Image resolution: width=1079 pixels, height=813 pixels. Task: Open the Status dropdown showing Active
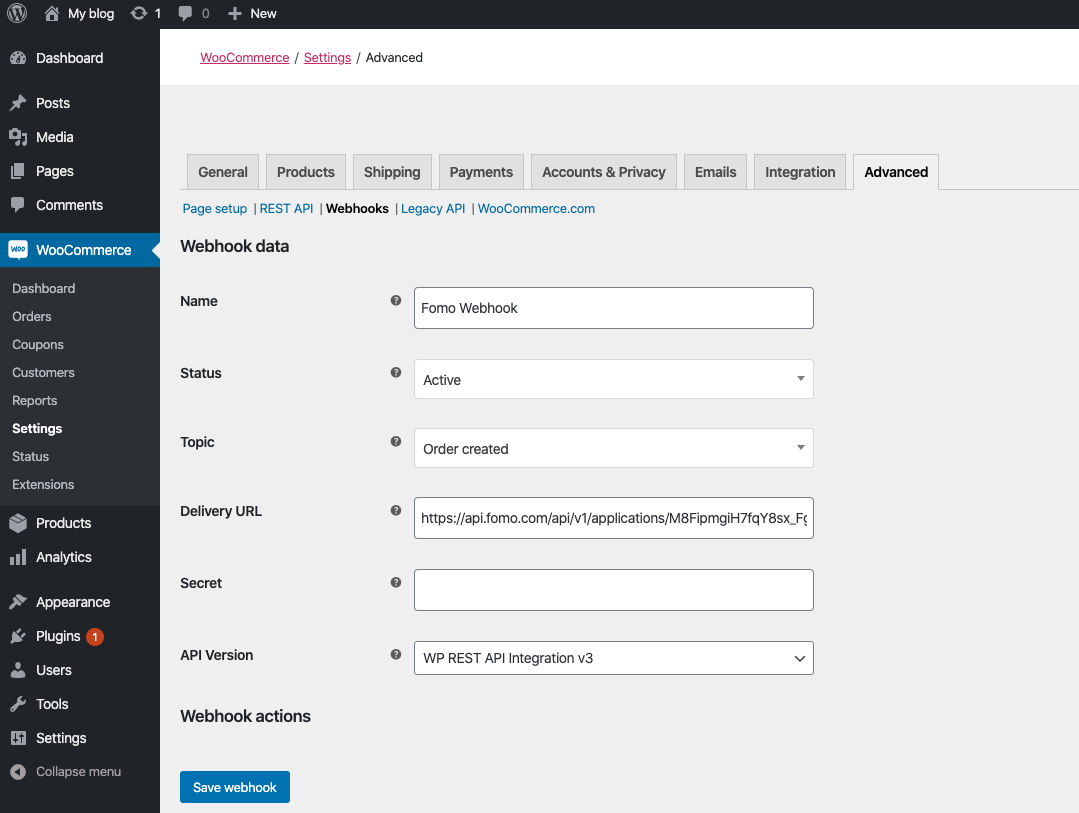tap(613, 379)
